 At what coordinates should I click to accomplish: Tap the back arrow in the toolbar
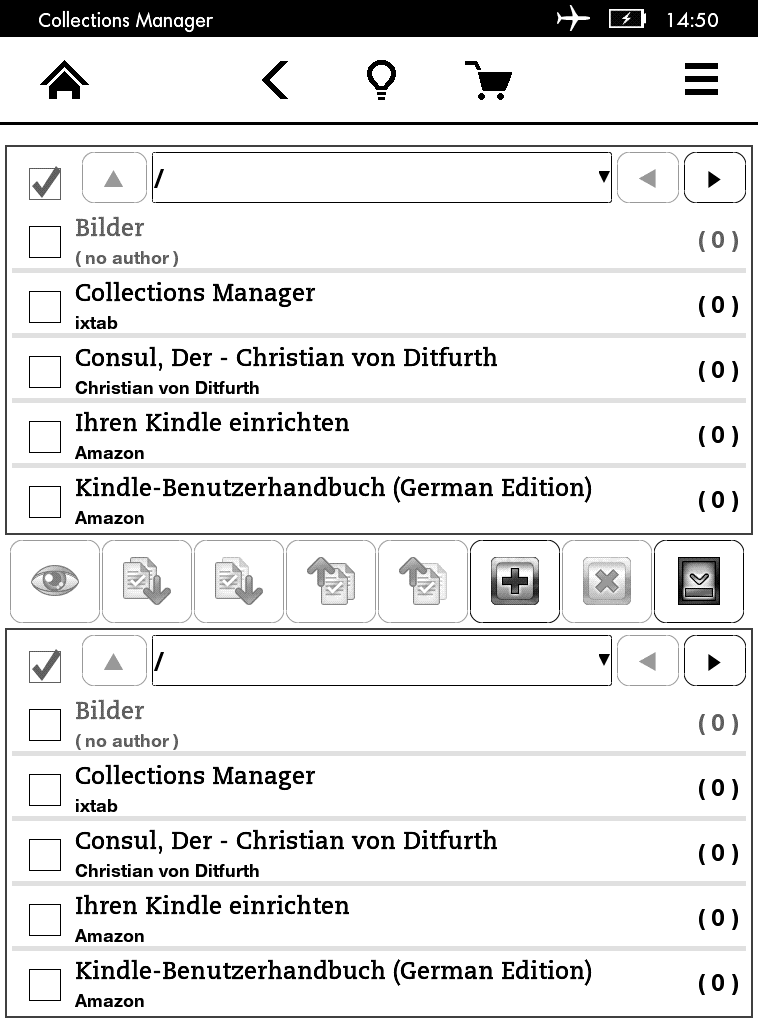pos(275,80)
